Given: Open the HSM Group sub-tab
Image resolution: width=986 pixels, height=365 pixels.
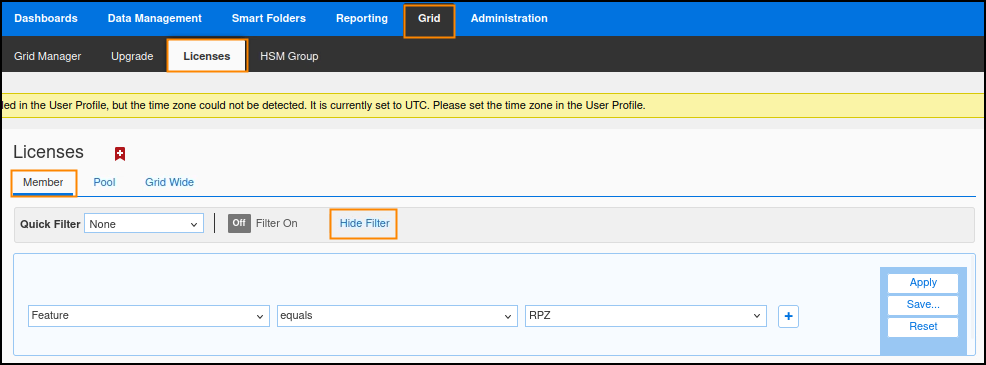Looking at the screenshot, I should 289,56.
